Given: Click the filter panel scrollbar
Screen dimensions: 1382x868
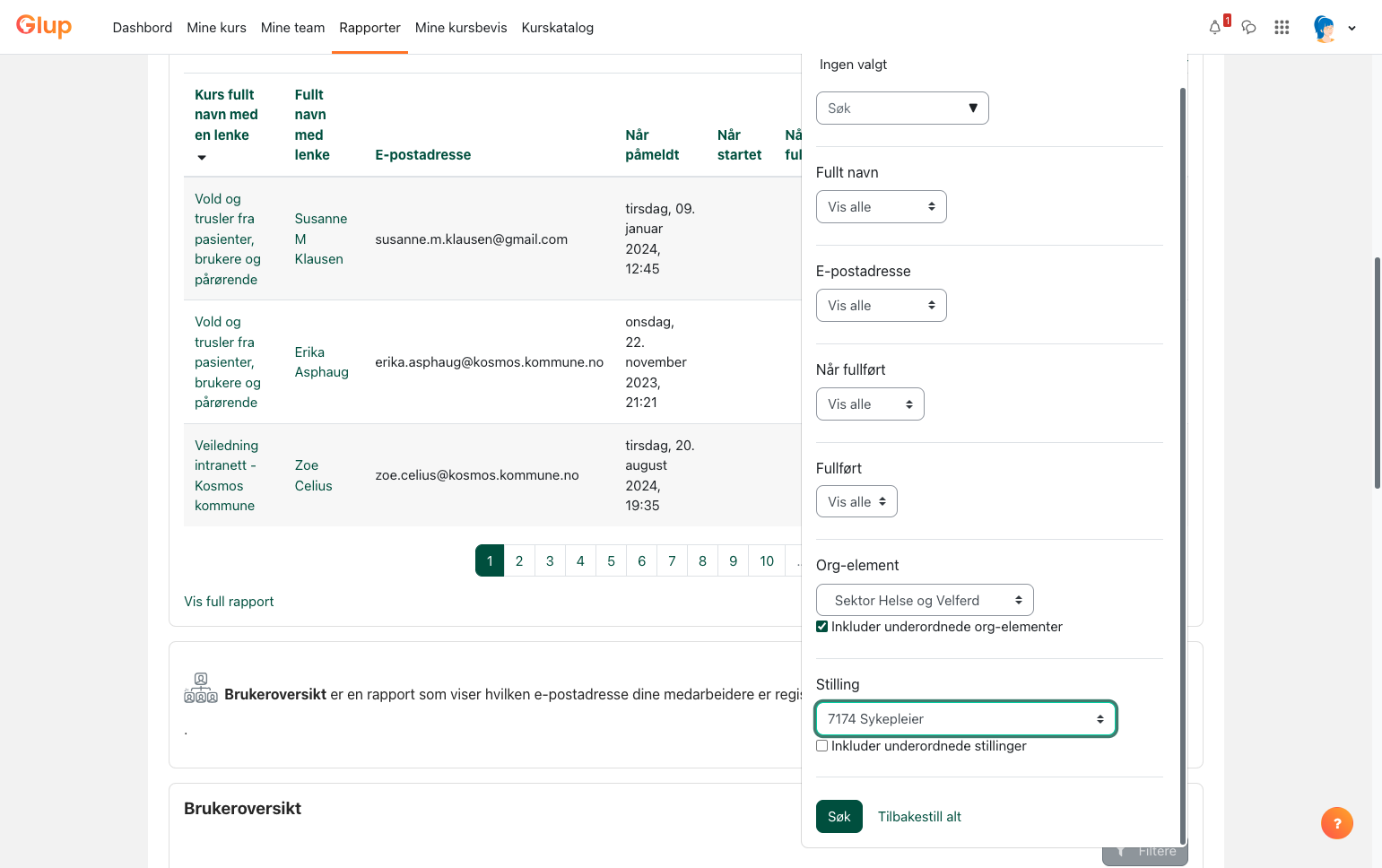Looking at the screenshot, I should click(1183, 466).
